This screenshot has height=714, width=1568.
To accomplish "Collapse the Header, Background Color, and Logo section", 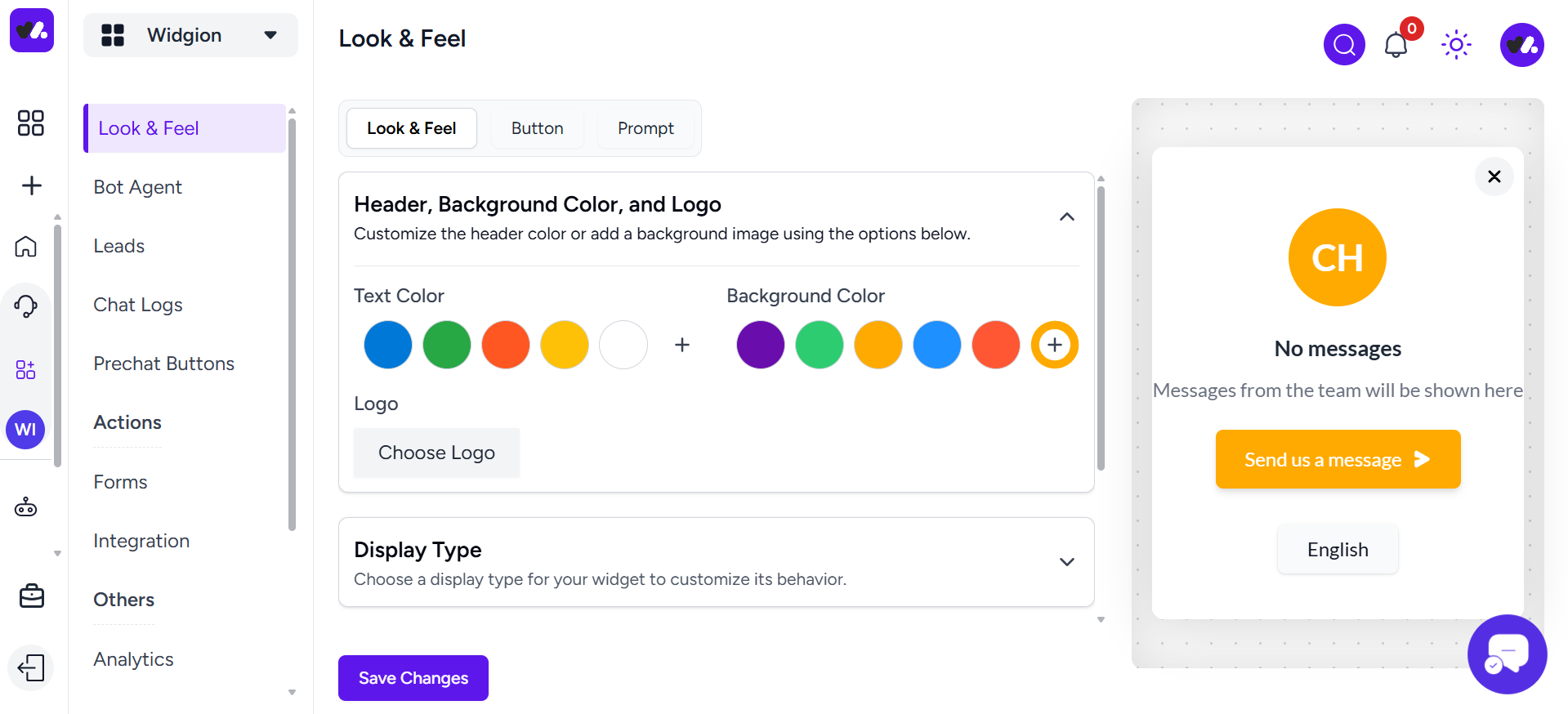I will pos(1066,216).
